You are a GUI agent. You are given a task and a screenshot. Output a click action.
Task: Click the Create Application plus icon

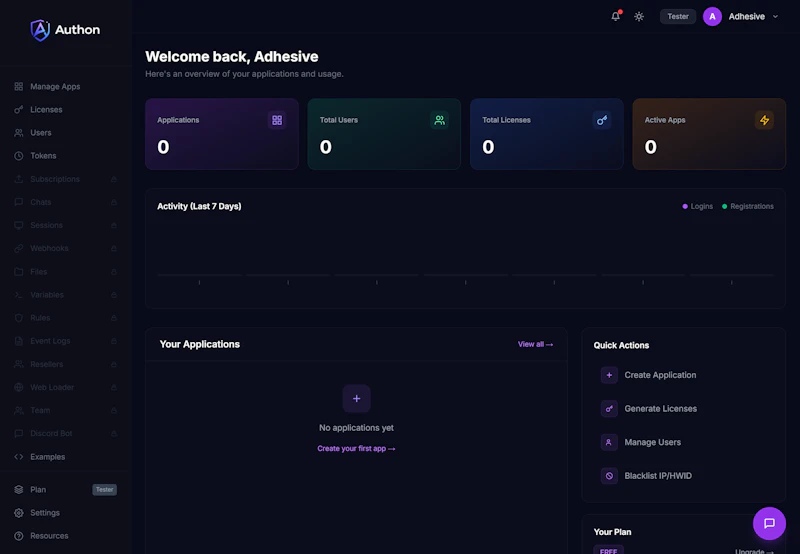click(x=609, y=375)
